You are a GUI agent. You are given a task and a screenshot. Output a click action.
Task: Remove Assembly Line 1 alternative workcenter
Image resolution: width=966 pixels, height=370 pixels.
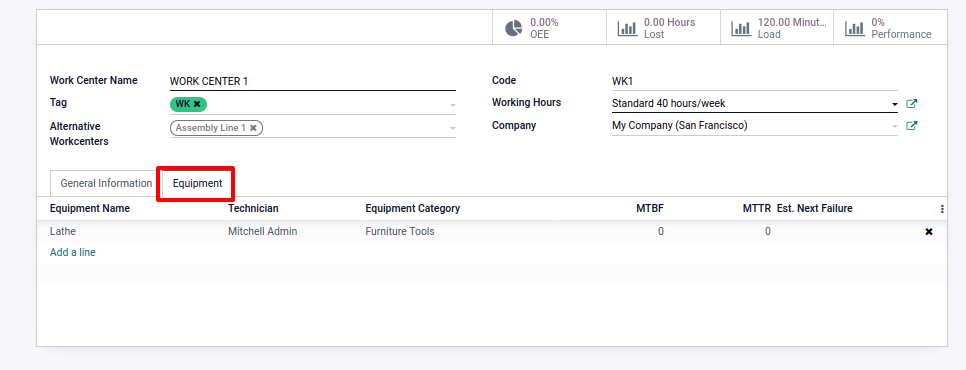253,128
